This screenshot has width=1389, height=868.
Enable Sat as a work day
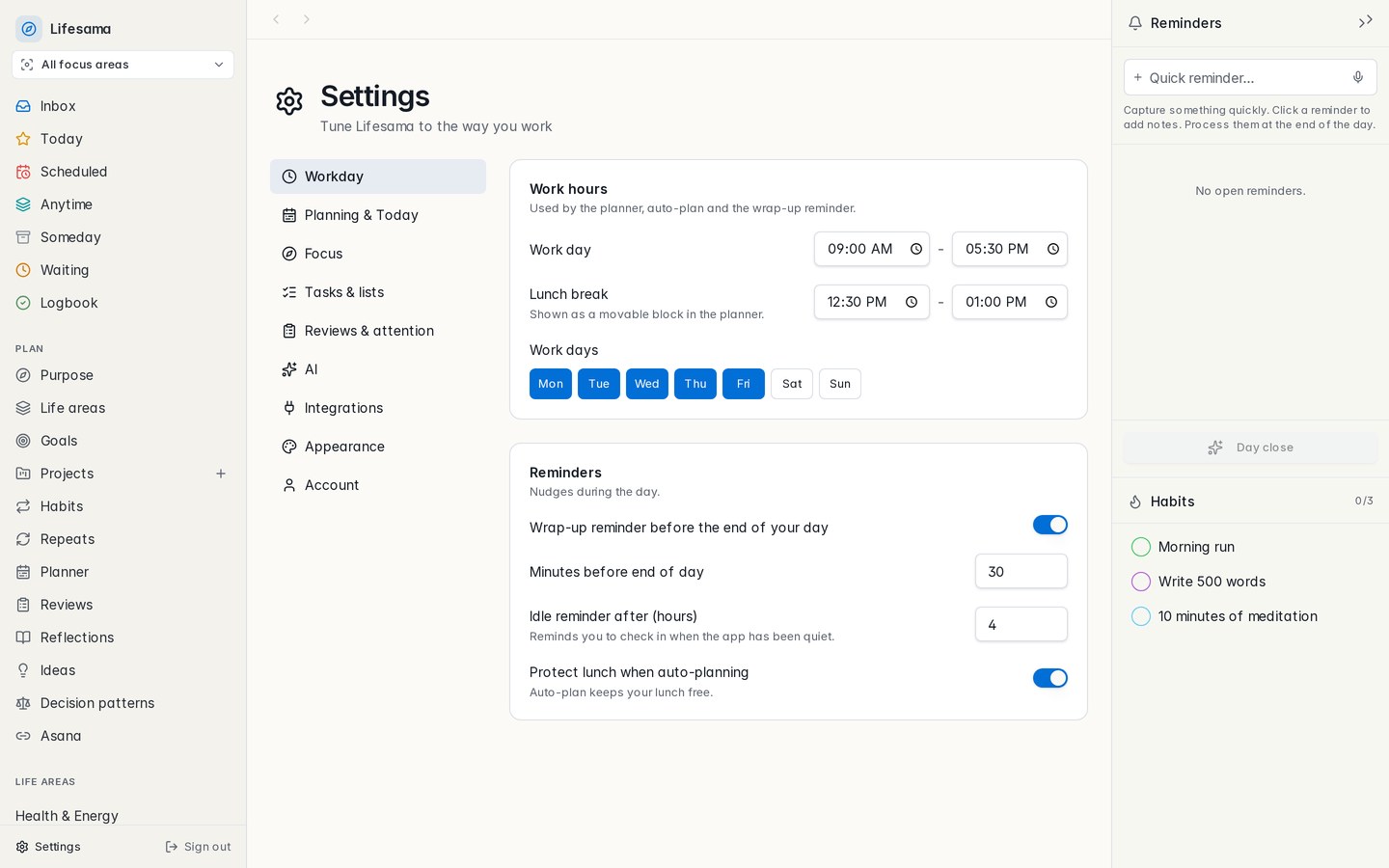coord(792,384)
